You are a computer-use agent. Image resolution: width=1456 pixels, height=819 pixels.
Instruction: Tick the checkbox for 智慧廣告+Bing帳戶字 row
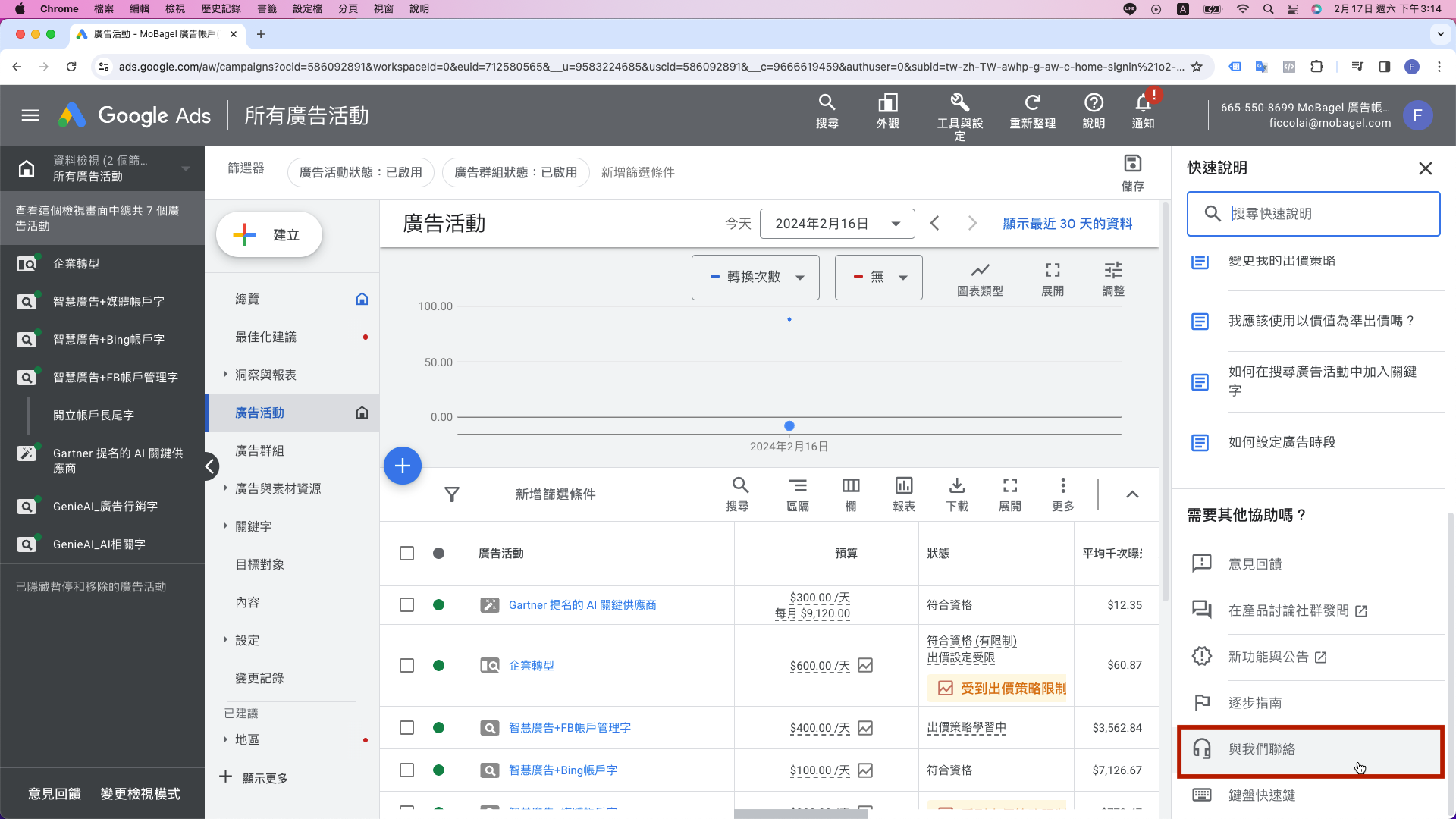[x=407, y=770]
